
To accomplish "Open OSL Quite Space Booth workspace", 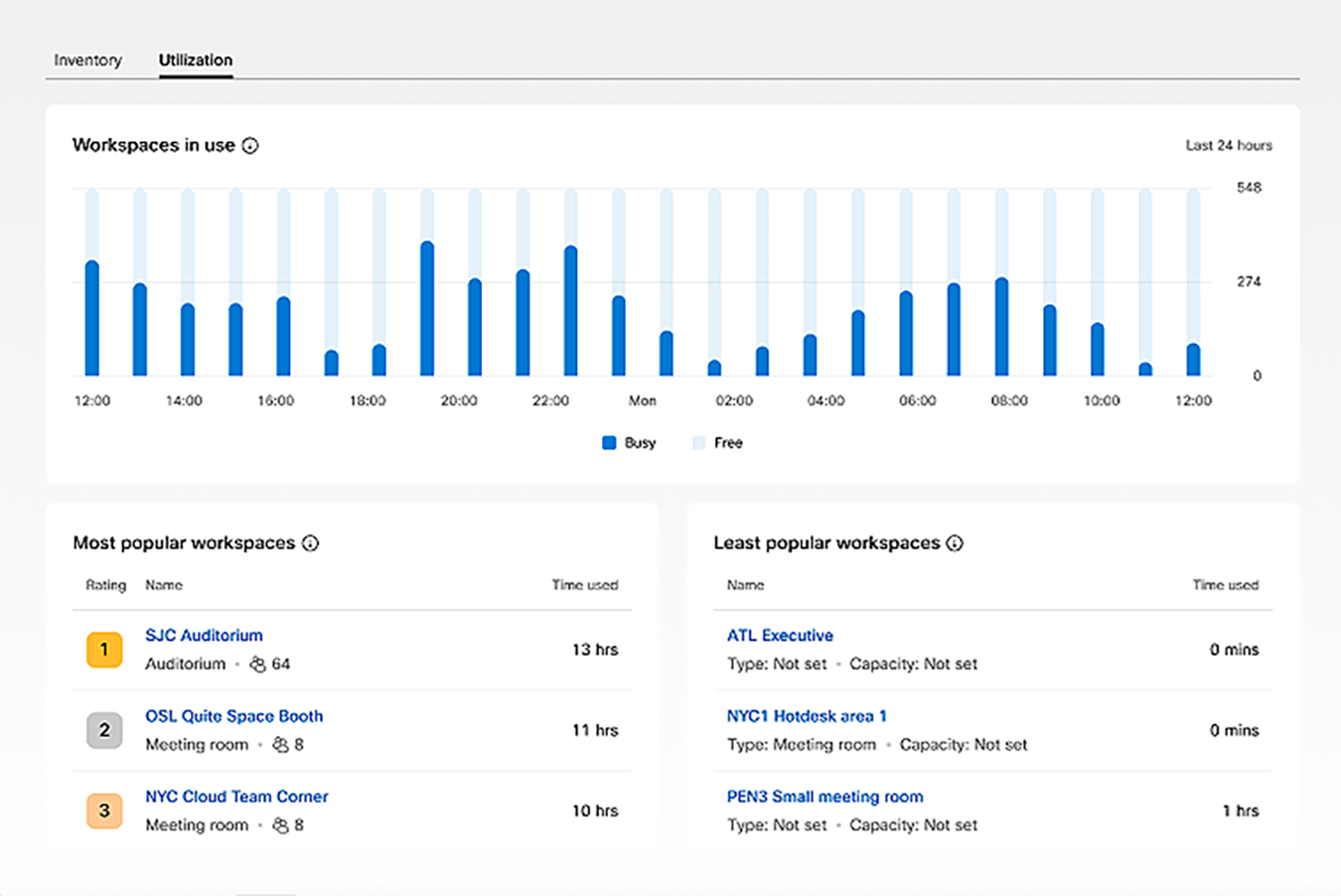I will pyautogui.click(x=233, y=716).
